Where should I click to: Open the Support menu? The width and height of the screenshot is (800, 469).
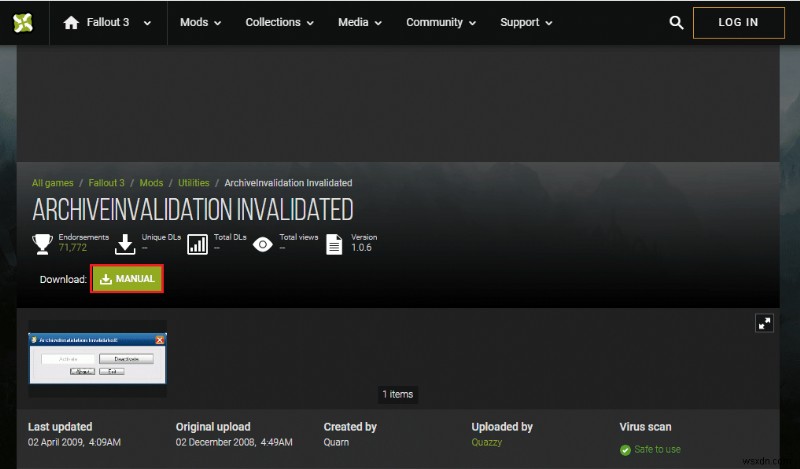click(526, 22)
